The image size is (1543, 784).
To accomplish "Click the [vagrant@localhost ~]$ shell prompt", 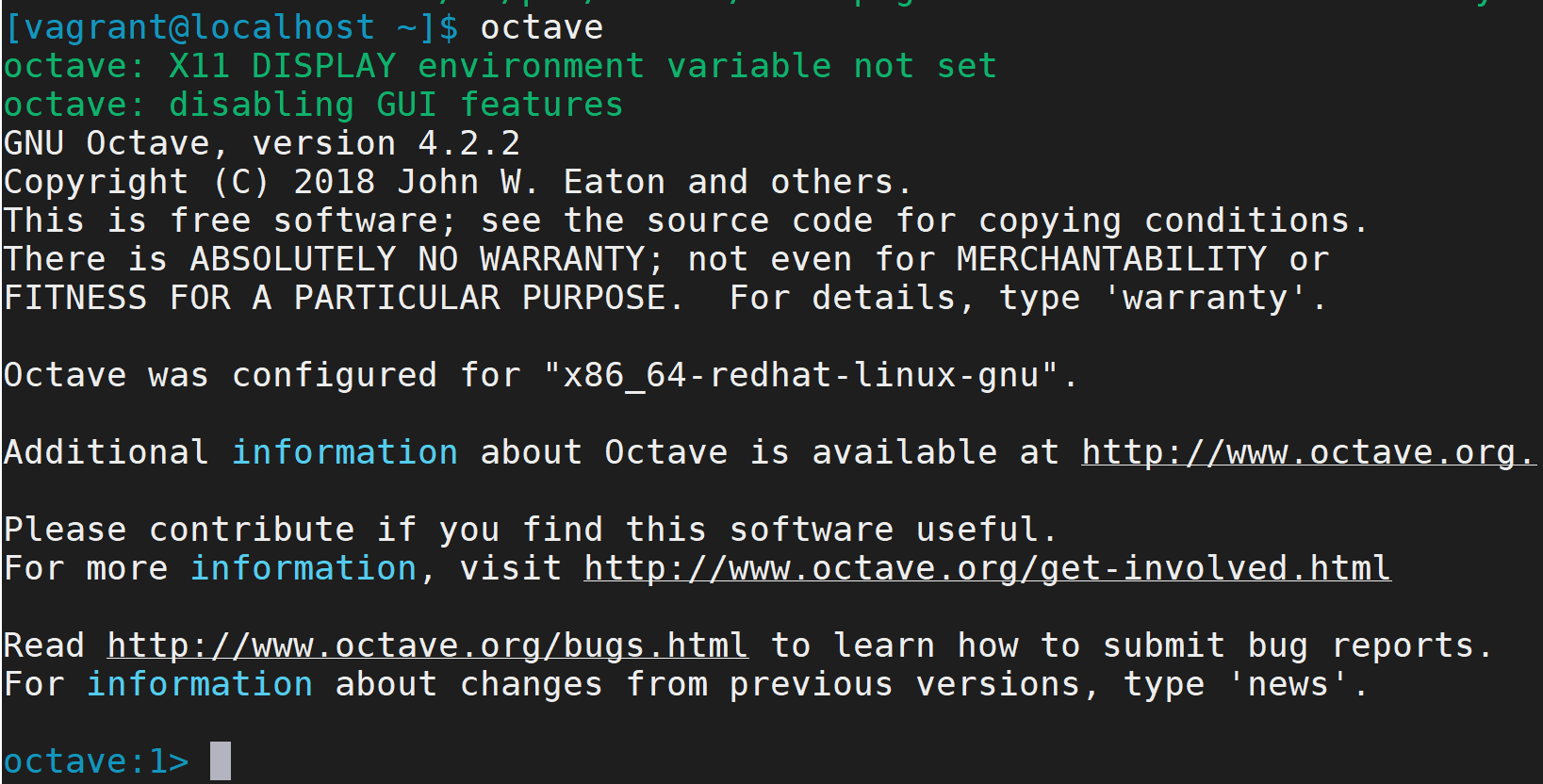I will (232, 27).
